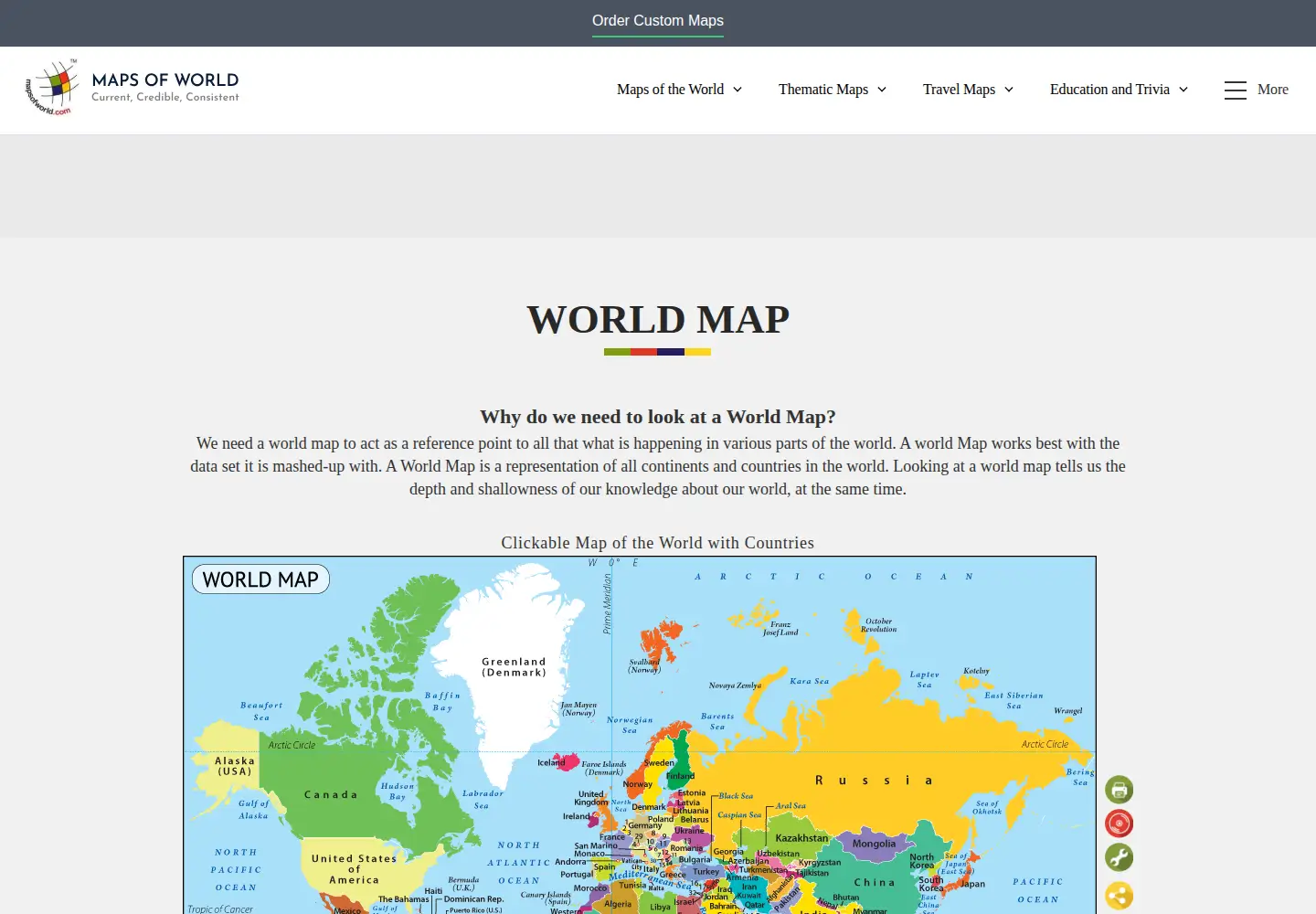Expand the Thematic Maps dropdown
This screenshot has width=1316, height=914.
click(x=833, y=90)
